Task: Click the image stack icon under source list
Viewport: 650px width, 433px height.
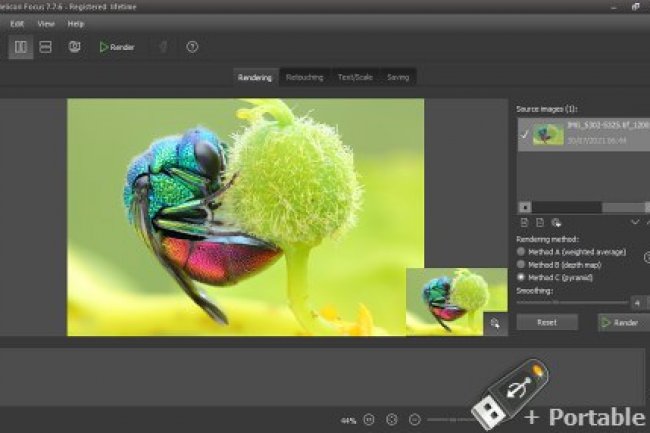Action: 556,221
